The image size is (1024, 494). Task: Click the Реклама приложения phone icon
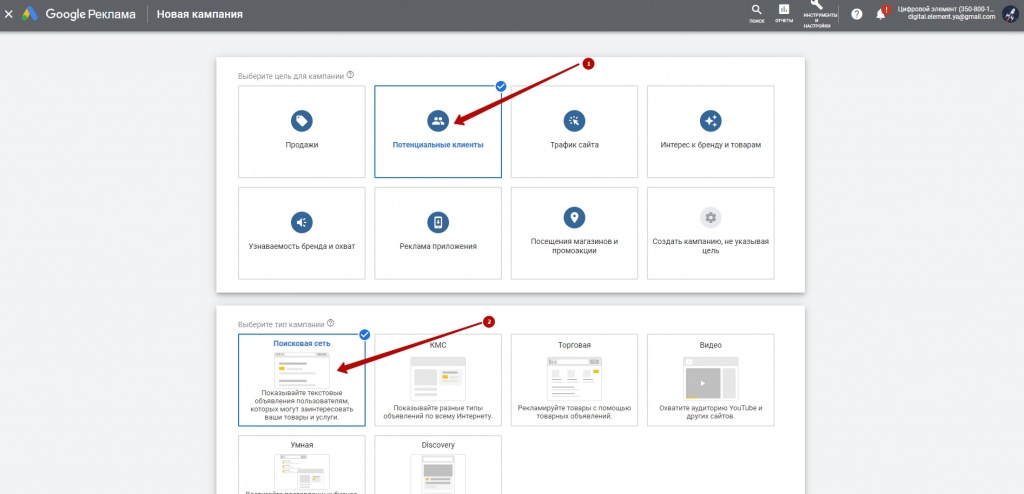tap(437, 222)
